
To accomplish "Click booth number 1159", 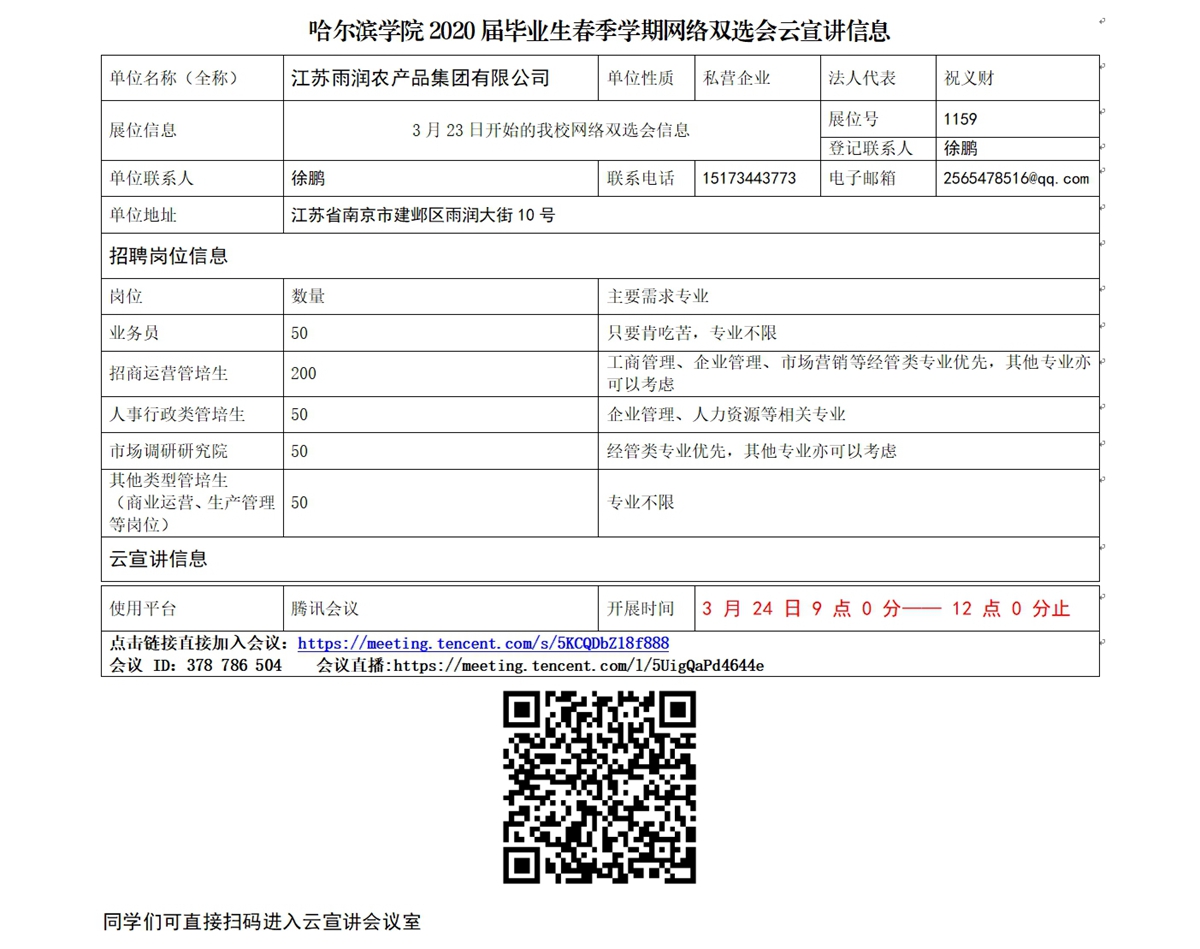I will (960, 119).
